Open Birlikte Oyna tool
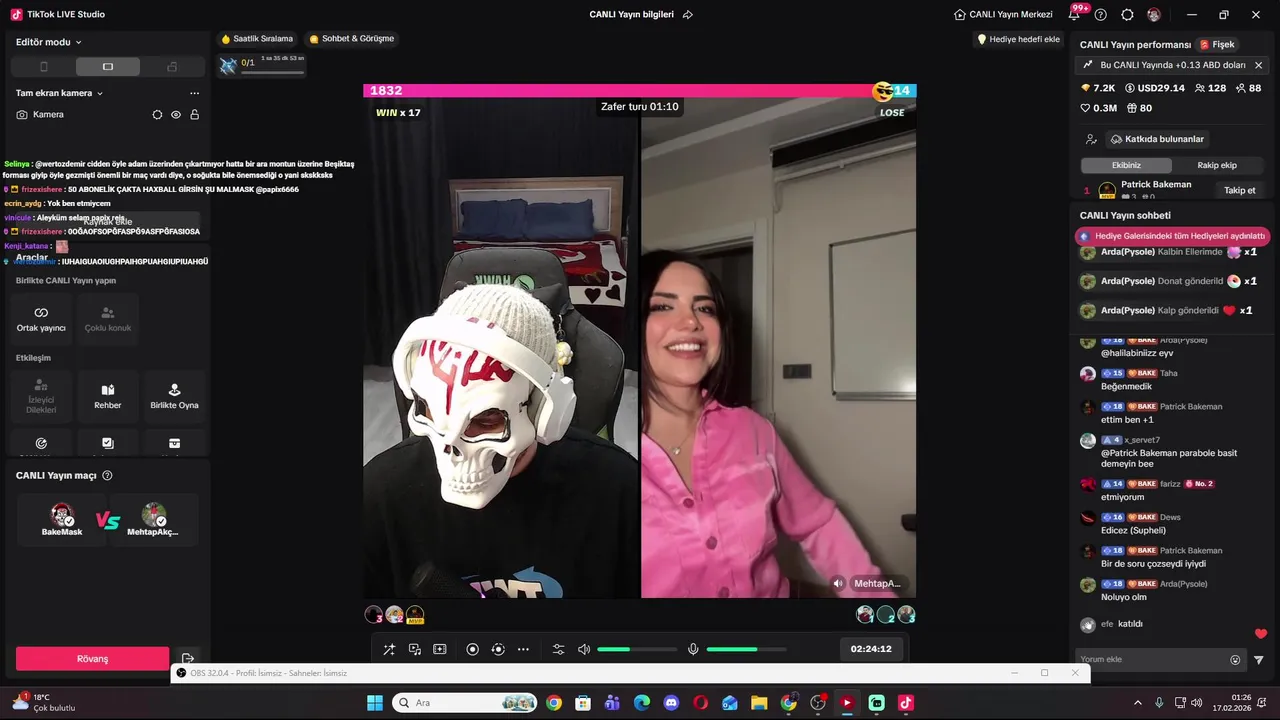 click(x=174, y=396)
